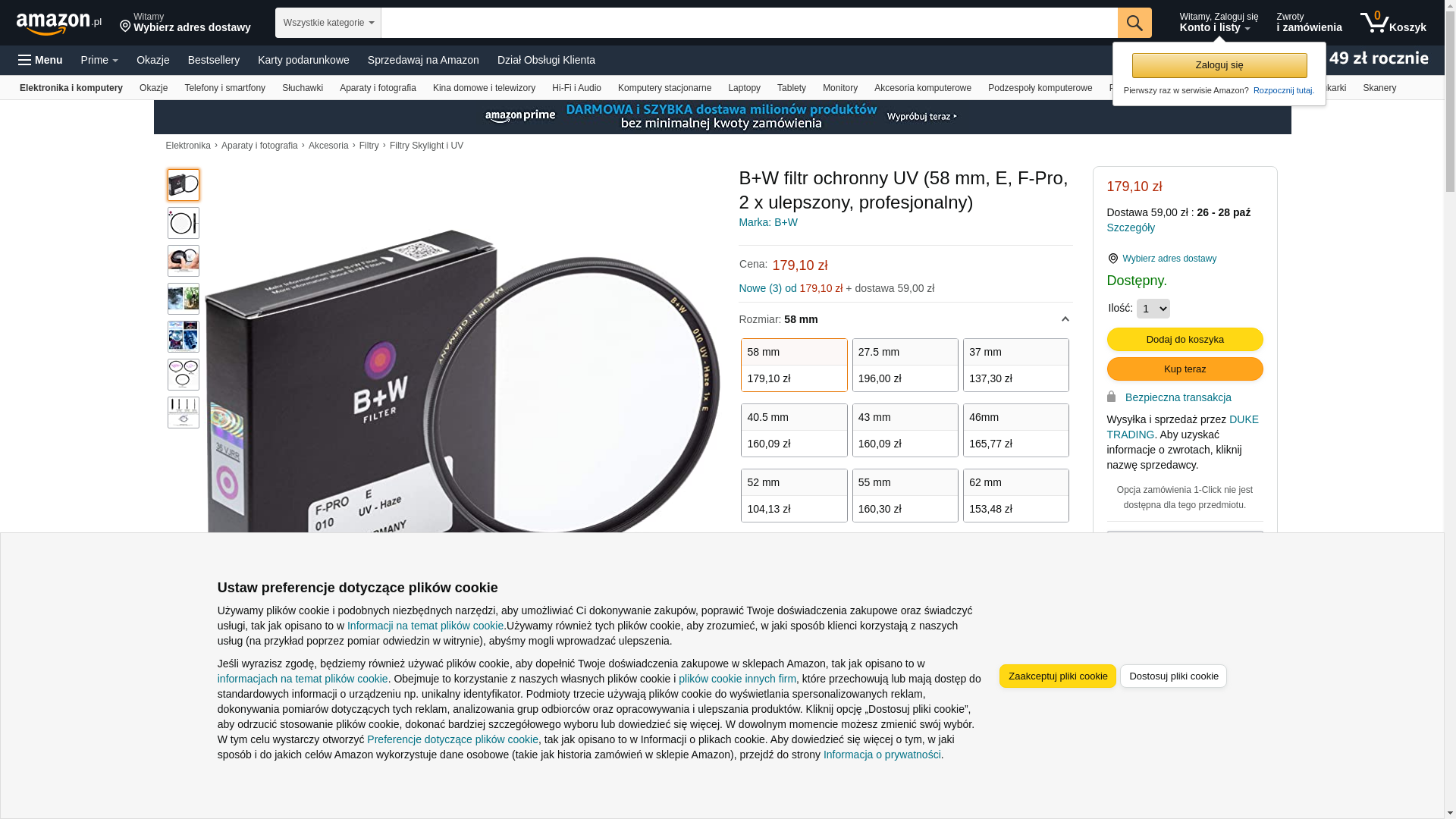
Task: Click the Kup teraz button
Action: (x=1185, y=369)
